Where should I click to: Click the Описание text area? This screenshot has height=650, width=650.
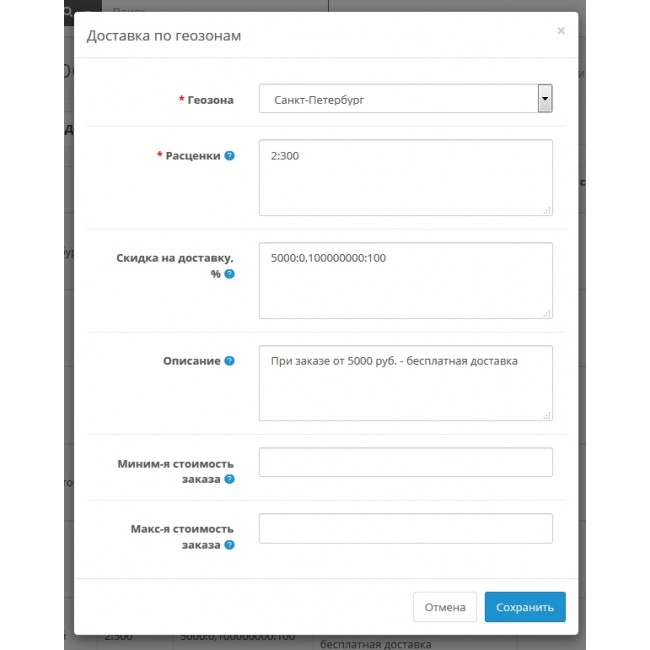click(405, 383)
